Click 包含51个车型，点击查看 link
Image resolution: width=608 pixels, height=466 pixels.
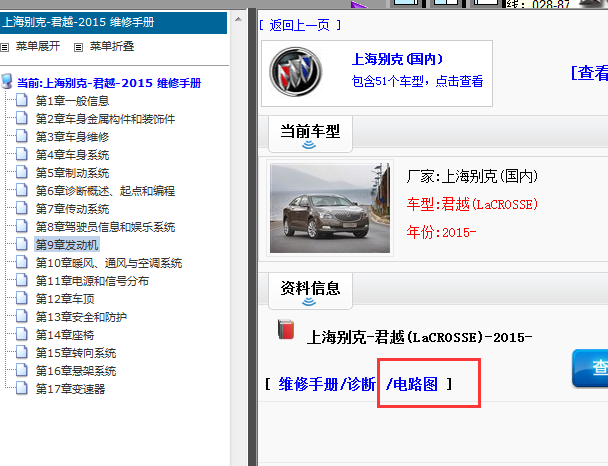coord(417,81)
